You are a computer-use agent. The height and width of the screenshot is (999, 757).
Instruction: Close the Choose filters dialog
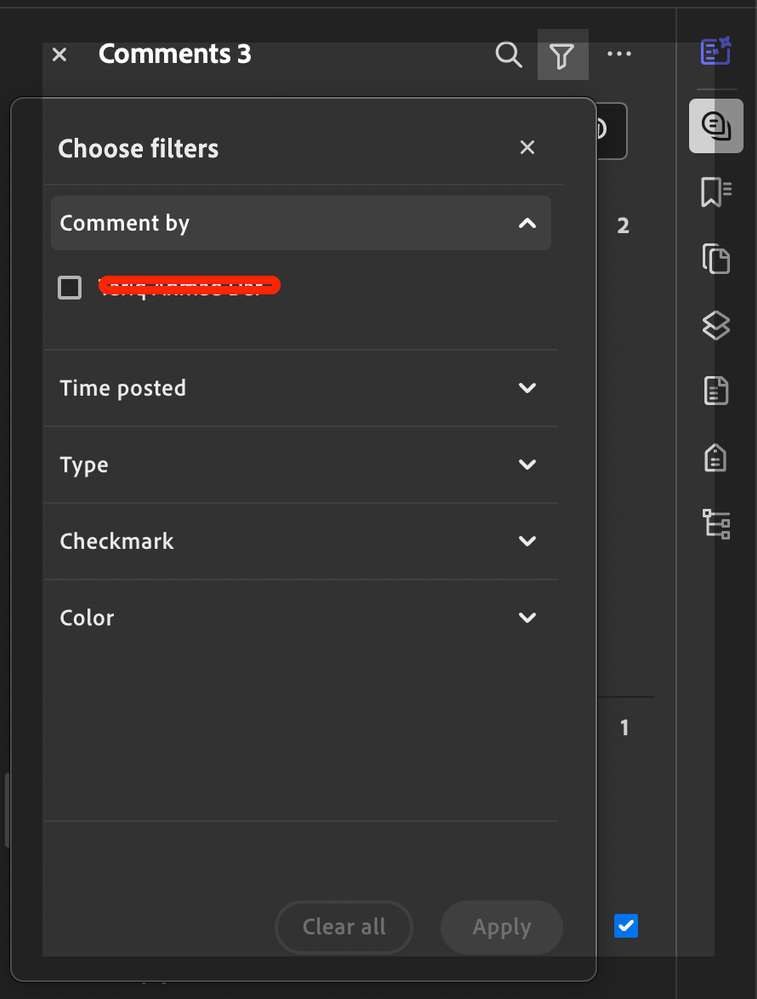[527, 148]
